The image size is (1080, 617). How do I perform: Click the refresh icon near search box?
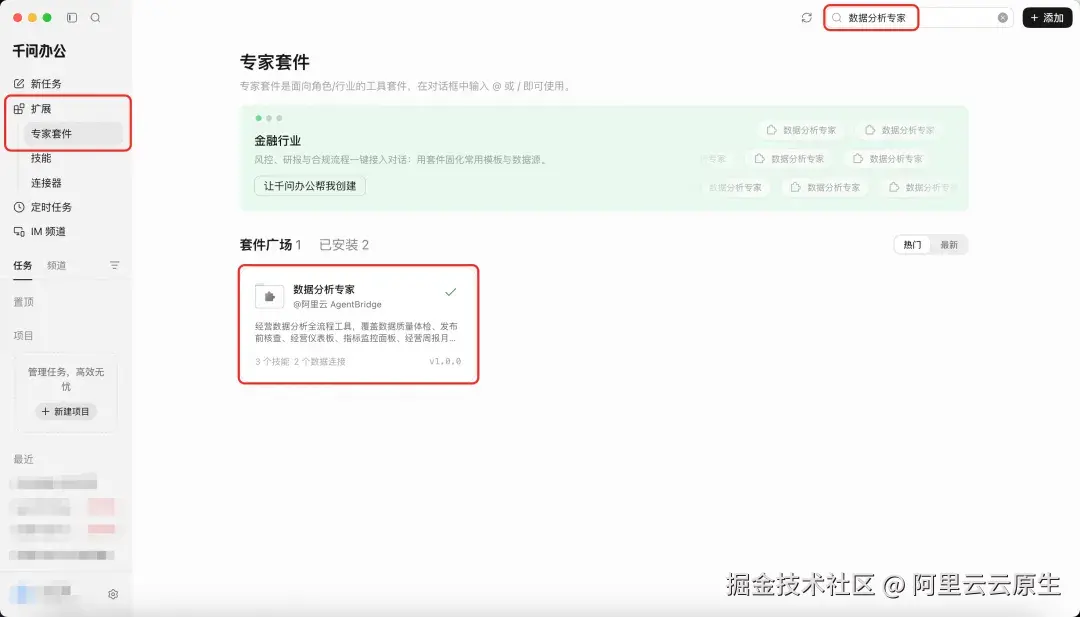coord(807,18)
